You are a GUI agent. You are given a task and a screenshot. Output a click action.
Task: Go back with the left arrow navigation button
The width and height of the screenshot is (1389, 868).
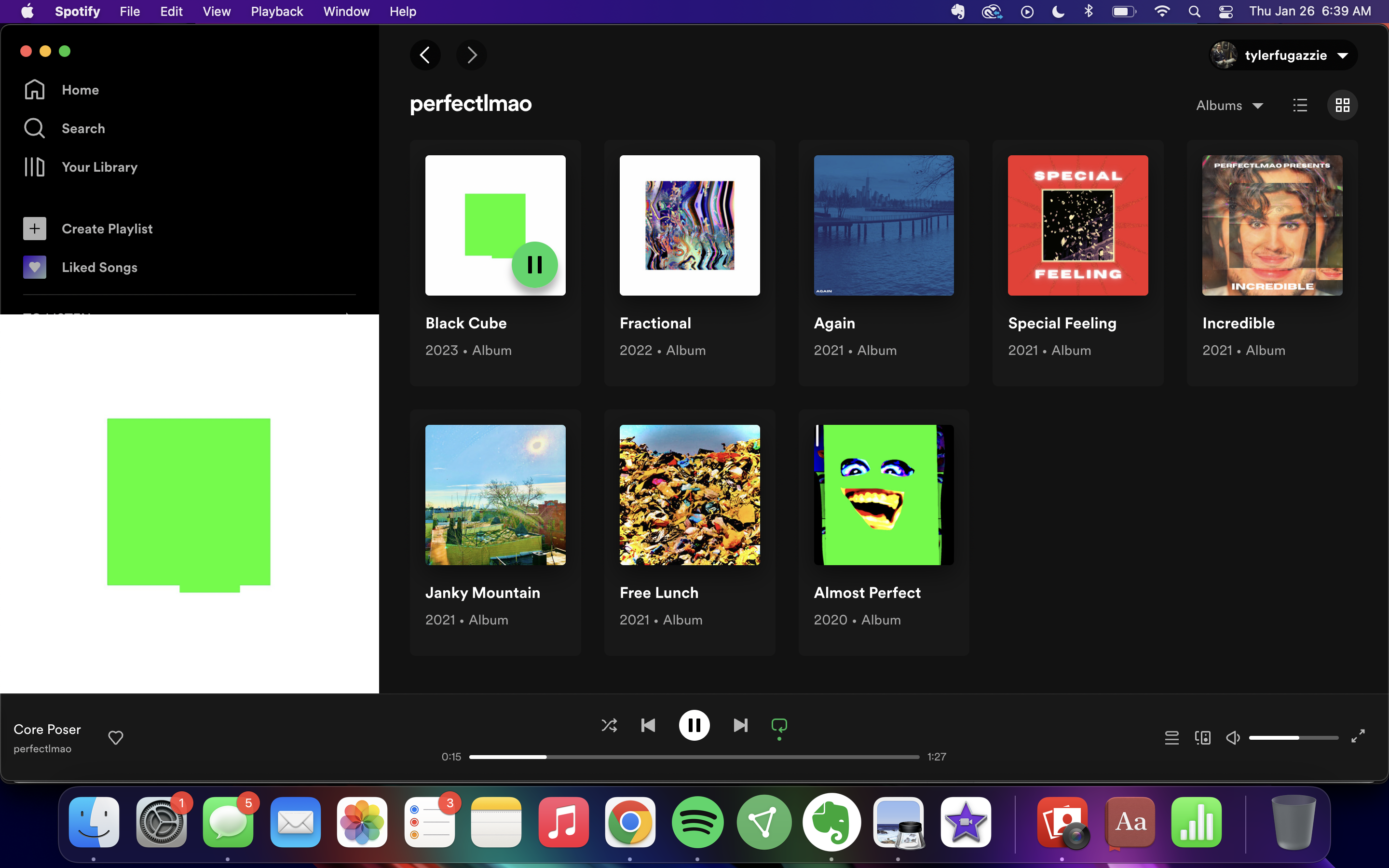click(x=425, y=55)
